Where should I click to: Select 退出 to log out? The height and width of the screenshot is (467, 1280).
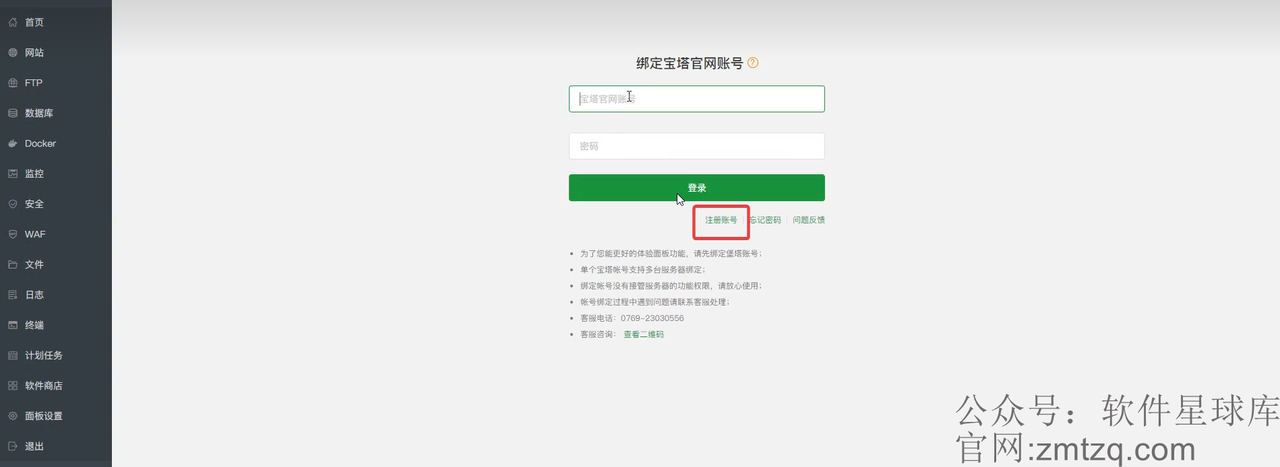(x=34, y=446)
